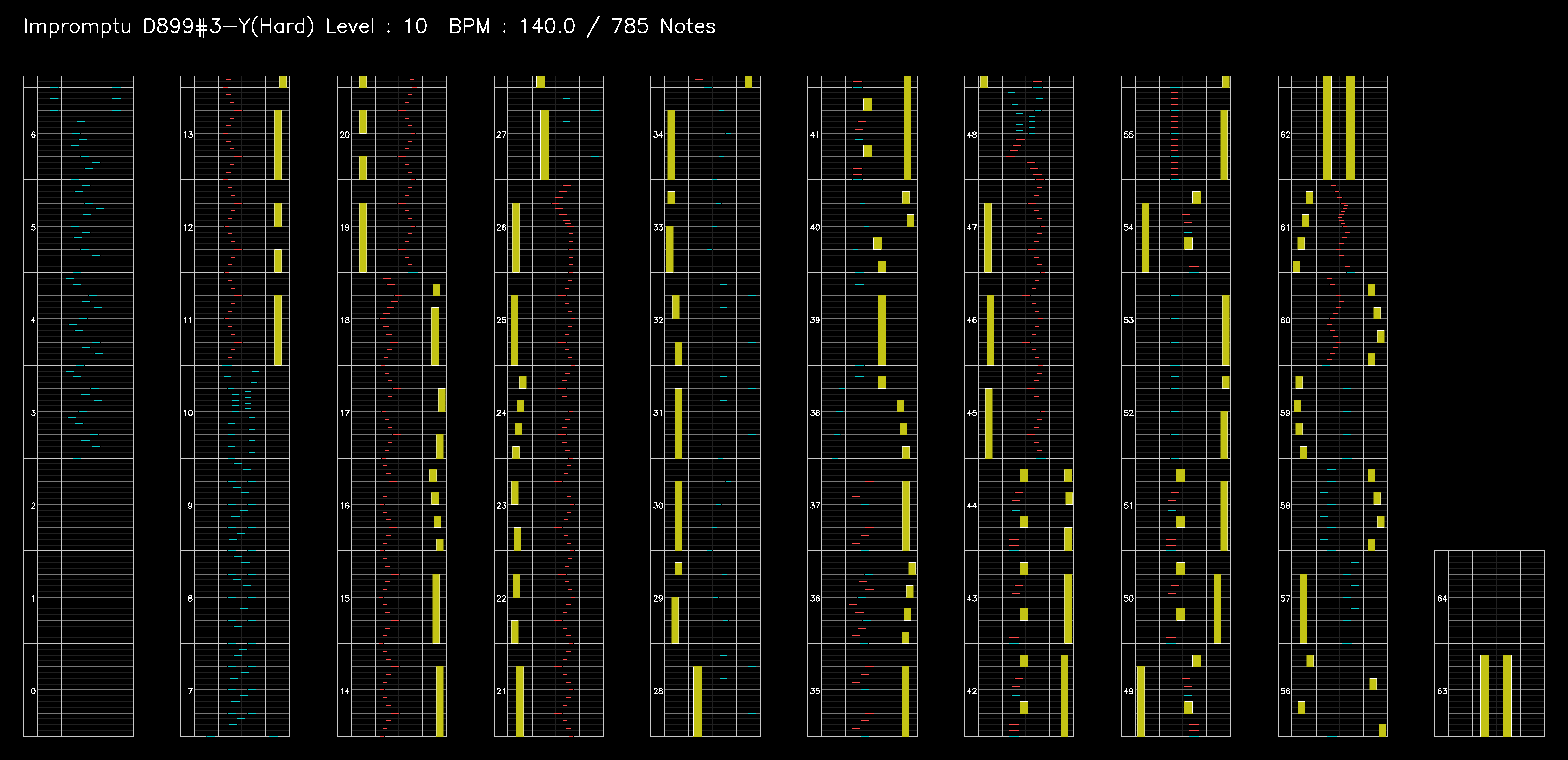Click the song title "Impromptu D899#3-Y(Hard)"
1568x760 pixels.
pyautogui.click(x=169, y=26)
